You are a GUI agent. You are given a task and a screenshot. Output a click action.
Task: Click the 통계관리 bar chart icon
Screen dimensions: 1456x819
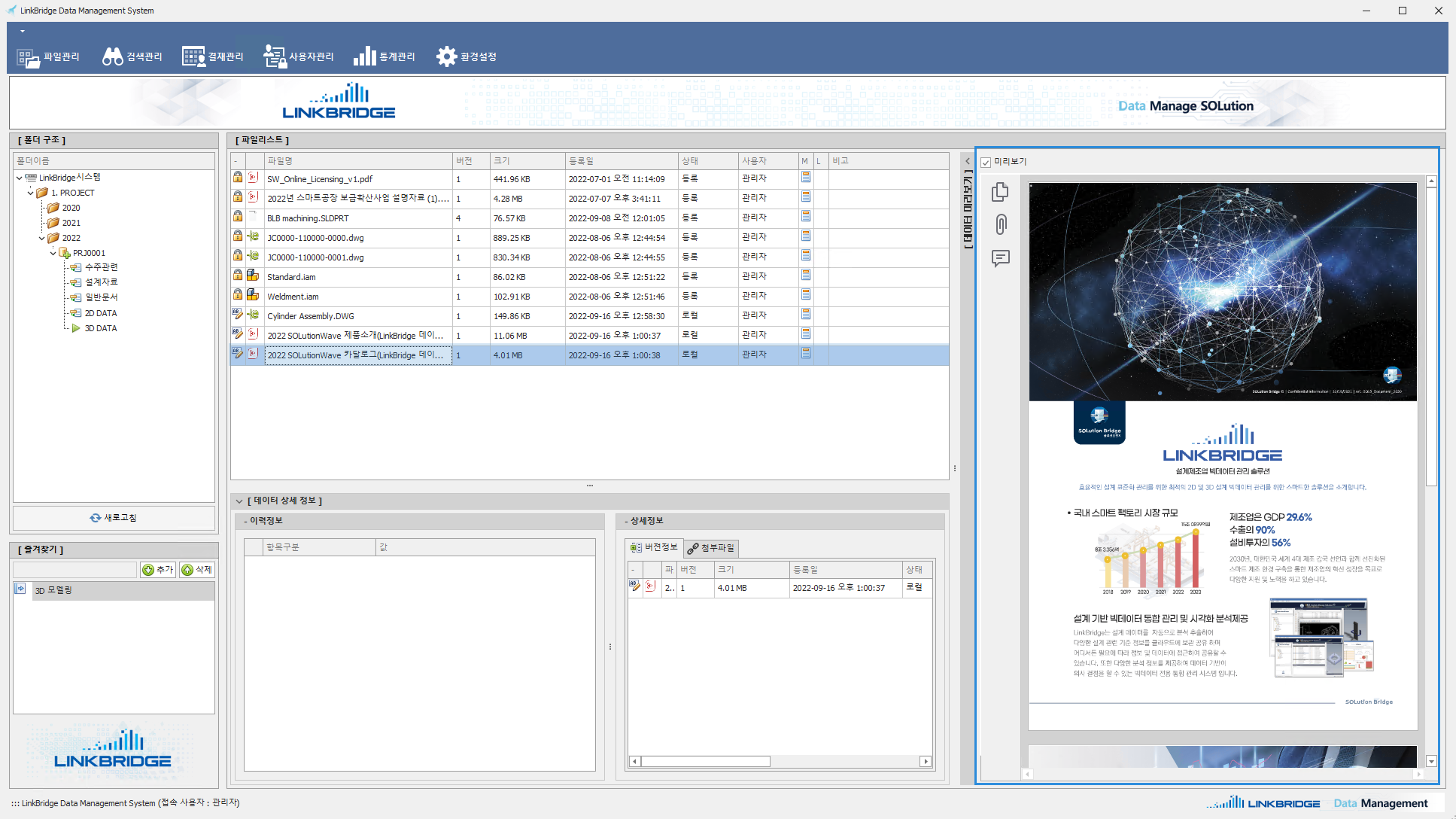point(365,57)
